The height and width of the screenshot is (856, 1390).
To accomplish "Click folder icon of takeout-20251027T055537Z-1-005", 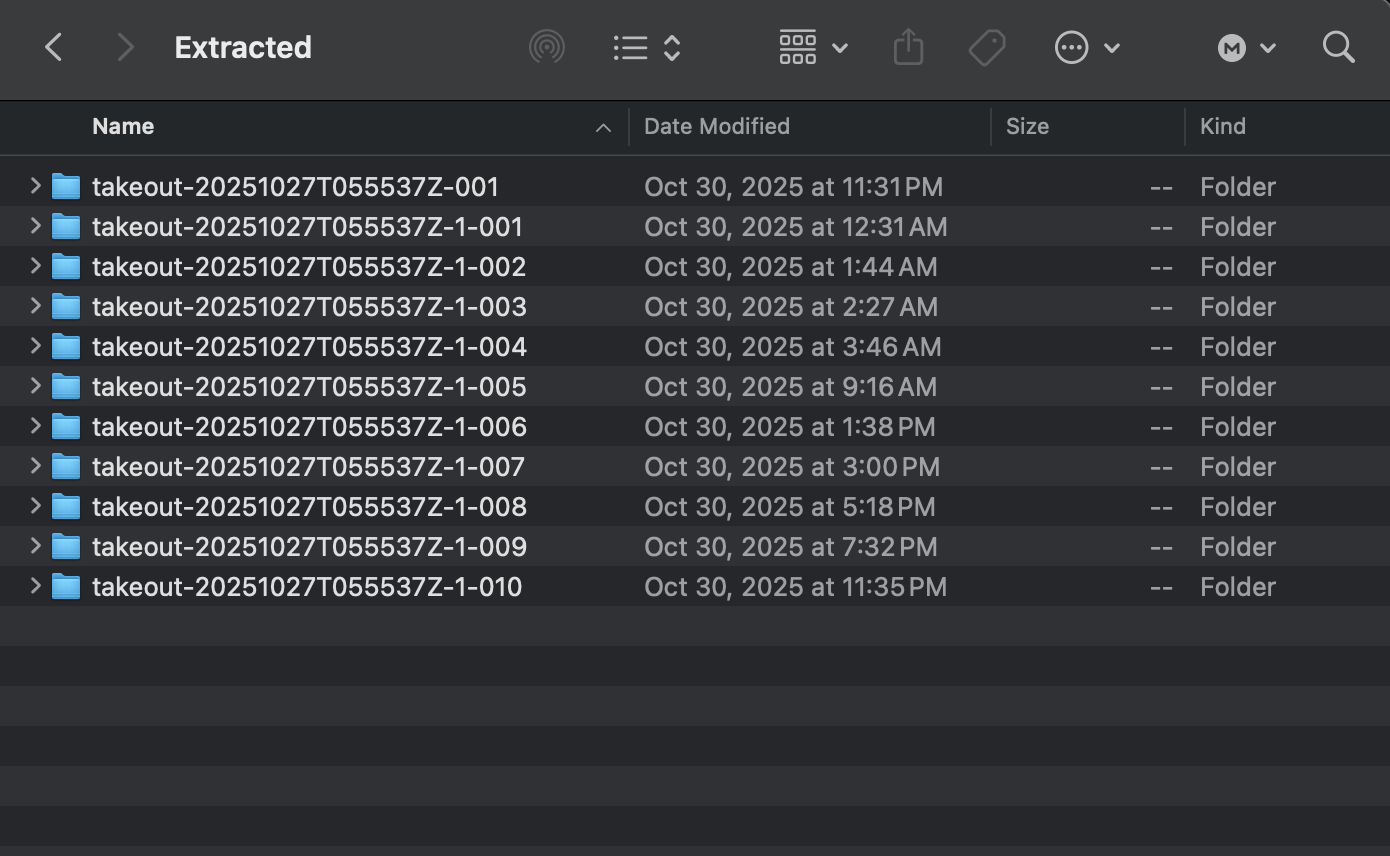I will click(66, 387).
